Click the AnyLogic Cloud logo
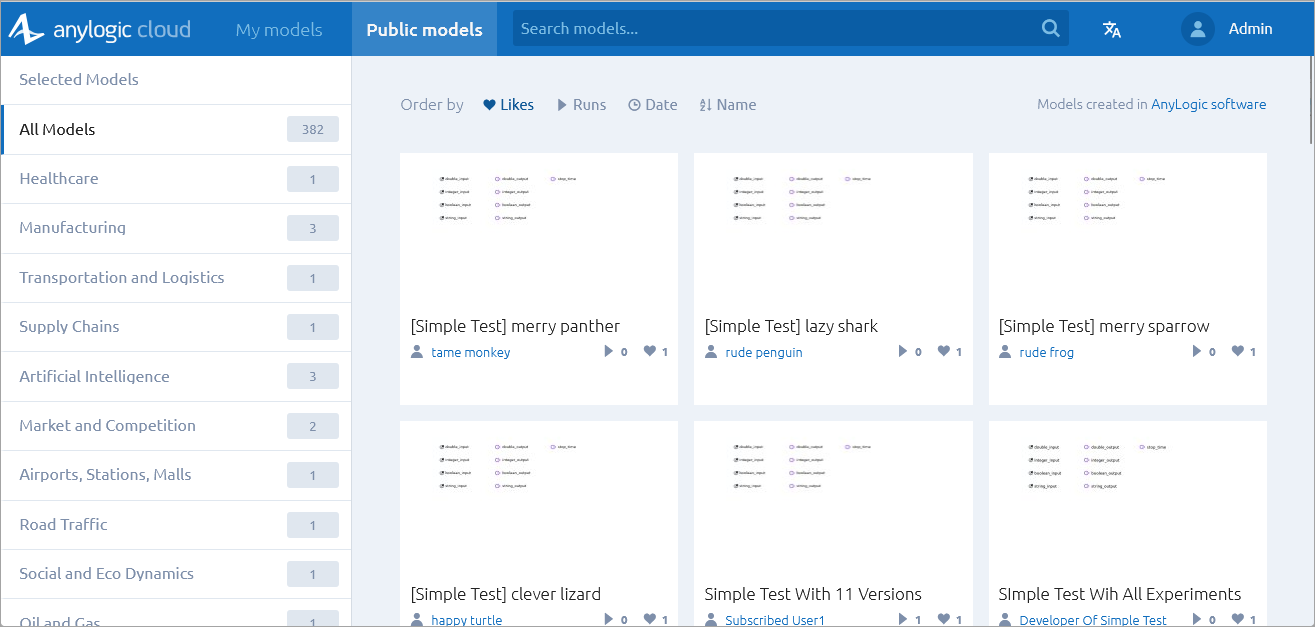This screenshot has width=1315, height=627. tap(100, 29)
